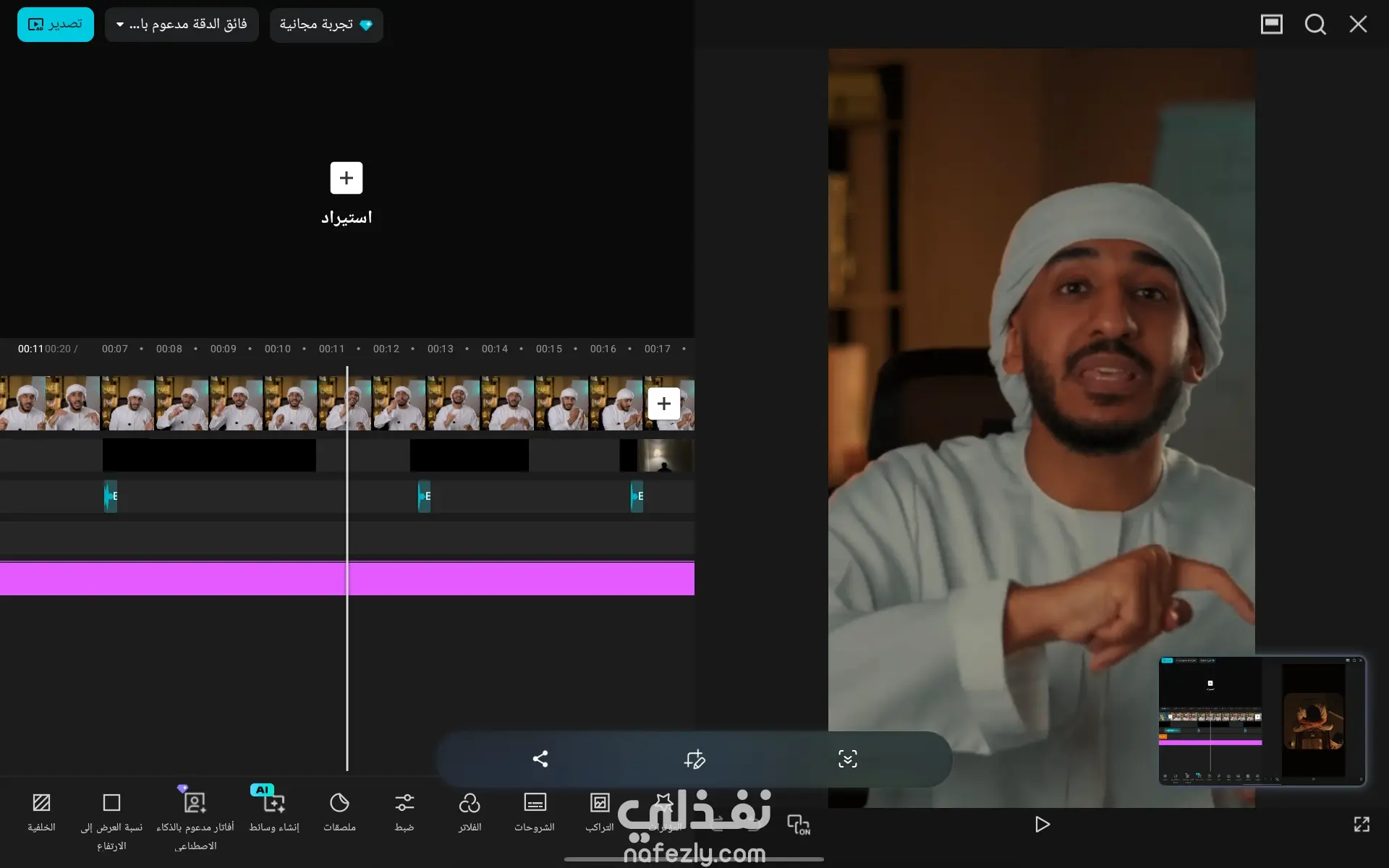Click the share icon in floating bar
The height and width of the screenshot is (868, 1389).
540,759
